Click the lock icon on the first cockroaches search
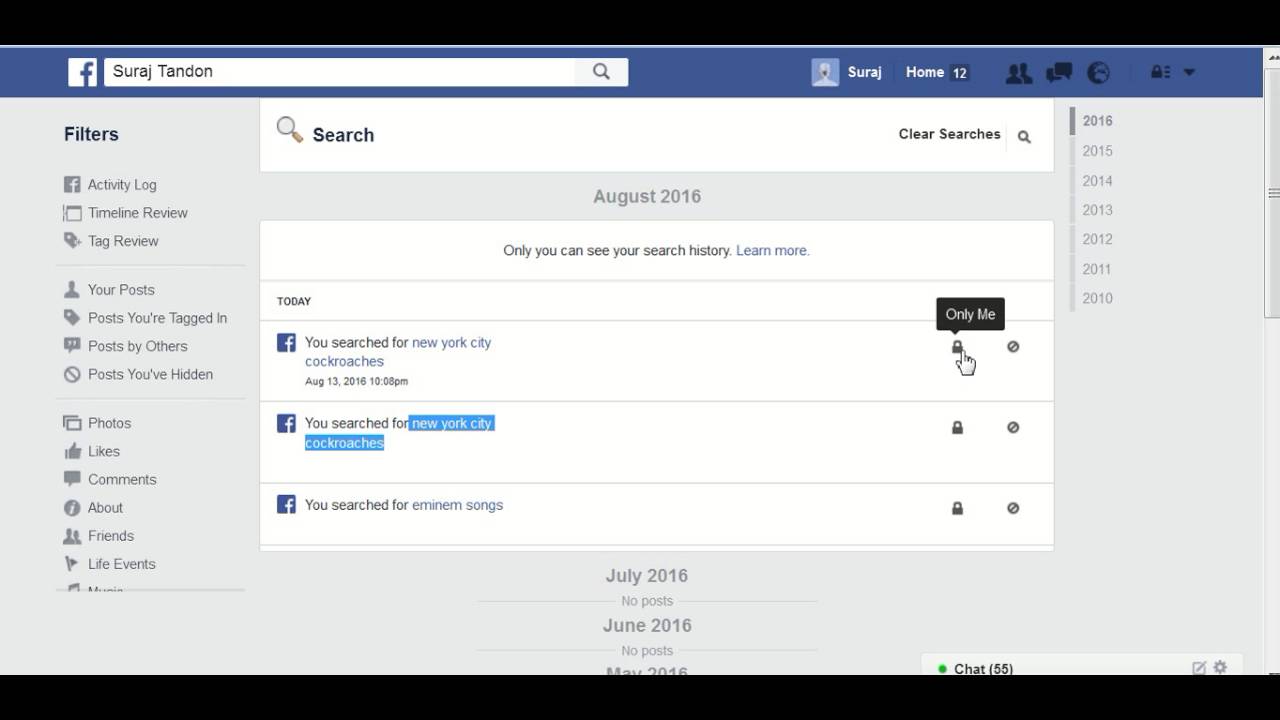This screenshot has height=720, width=1280. (x=957, y=347)
